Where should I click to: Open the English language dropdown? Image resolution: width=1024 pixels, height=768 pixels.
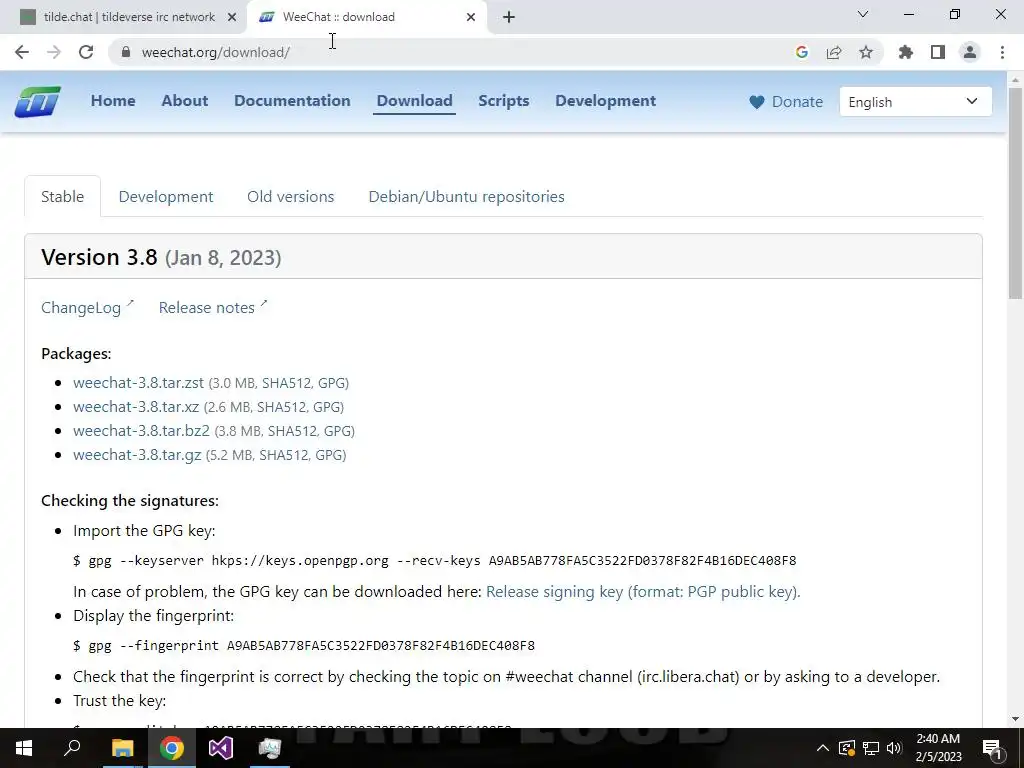pyautogui.click(x=916, y=102)
